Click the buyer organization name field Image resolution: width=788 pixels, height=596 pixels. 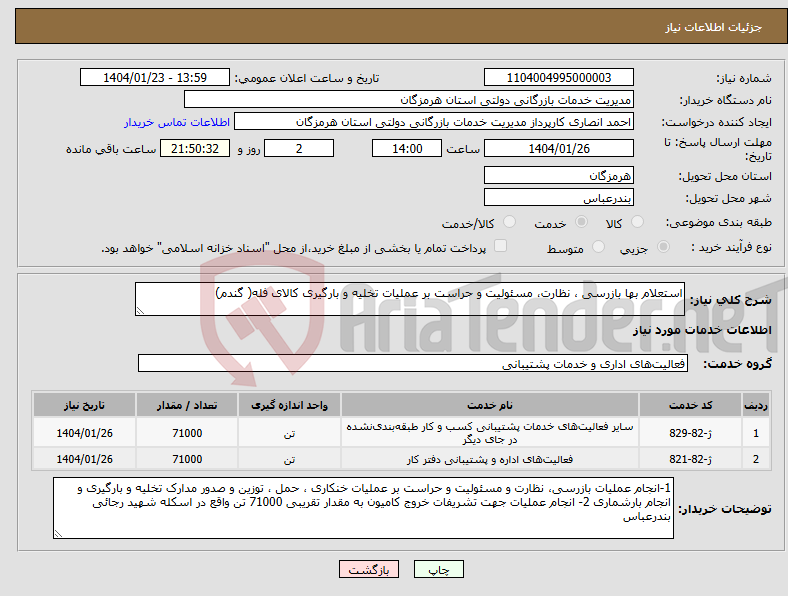pos(409,100)
